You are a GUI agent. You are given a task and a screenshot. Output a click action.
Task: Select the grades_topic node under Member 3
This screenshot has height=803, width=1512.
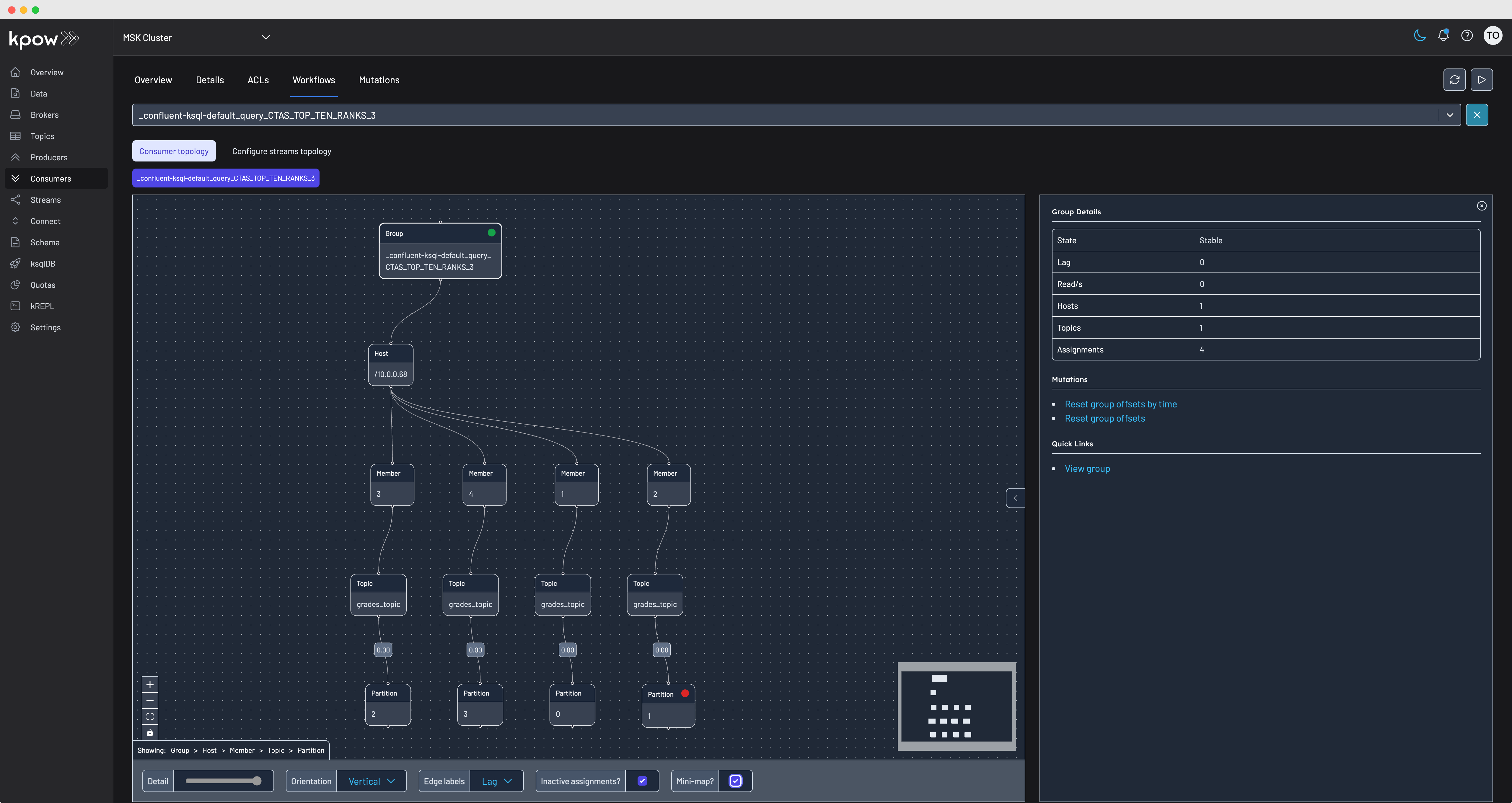point(379,595)
